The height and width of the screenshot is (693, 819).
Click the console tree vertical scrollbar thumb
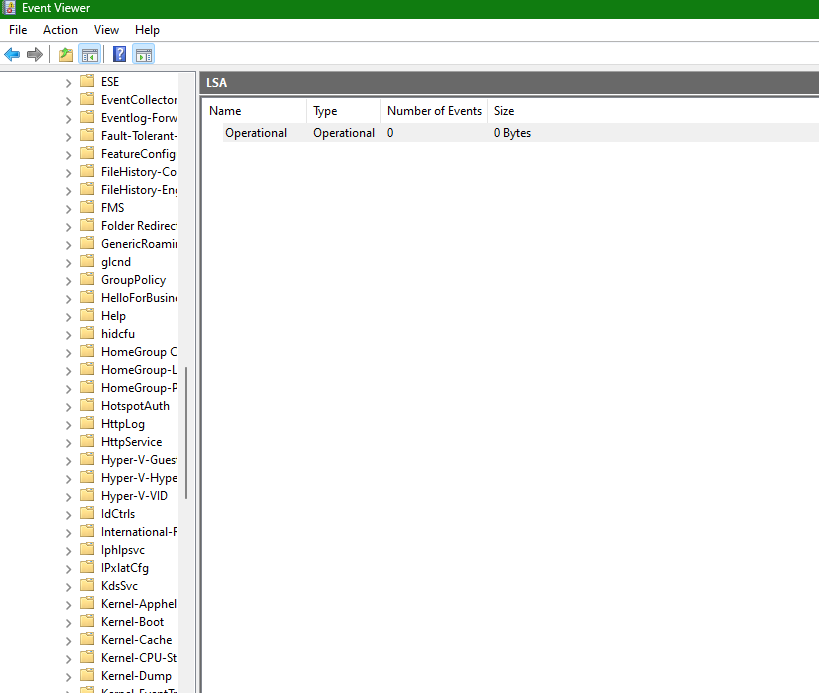[186, 432]
